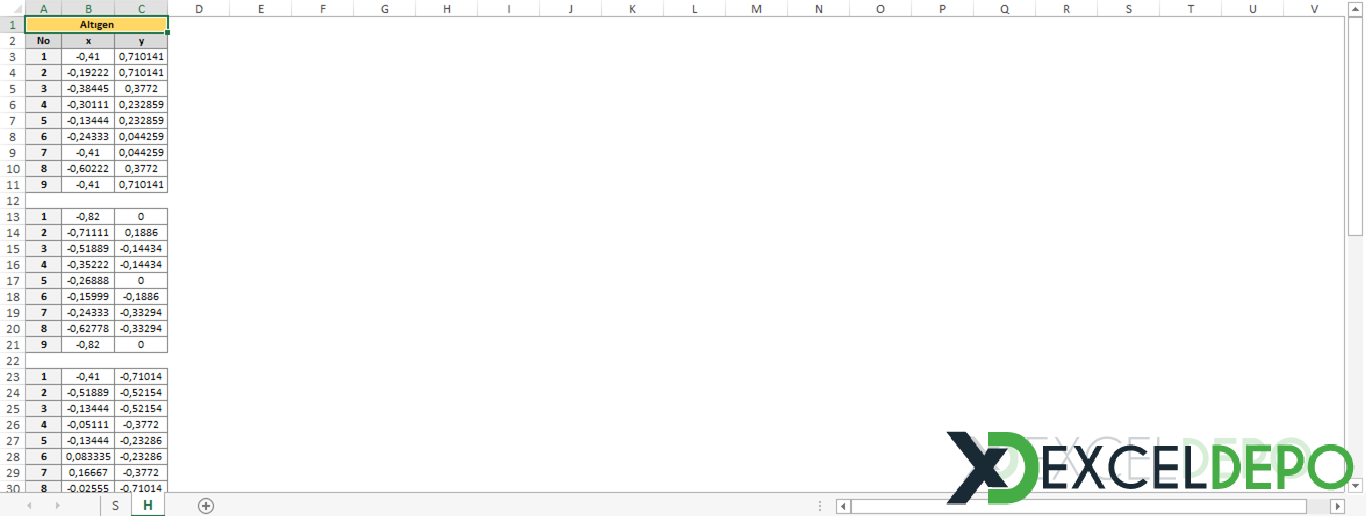The image size is (1366, 516).
Task: Select column D header
Action: (x=199, y=8)
